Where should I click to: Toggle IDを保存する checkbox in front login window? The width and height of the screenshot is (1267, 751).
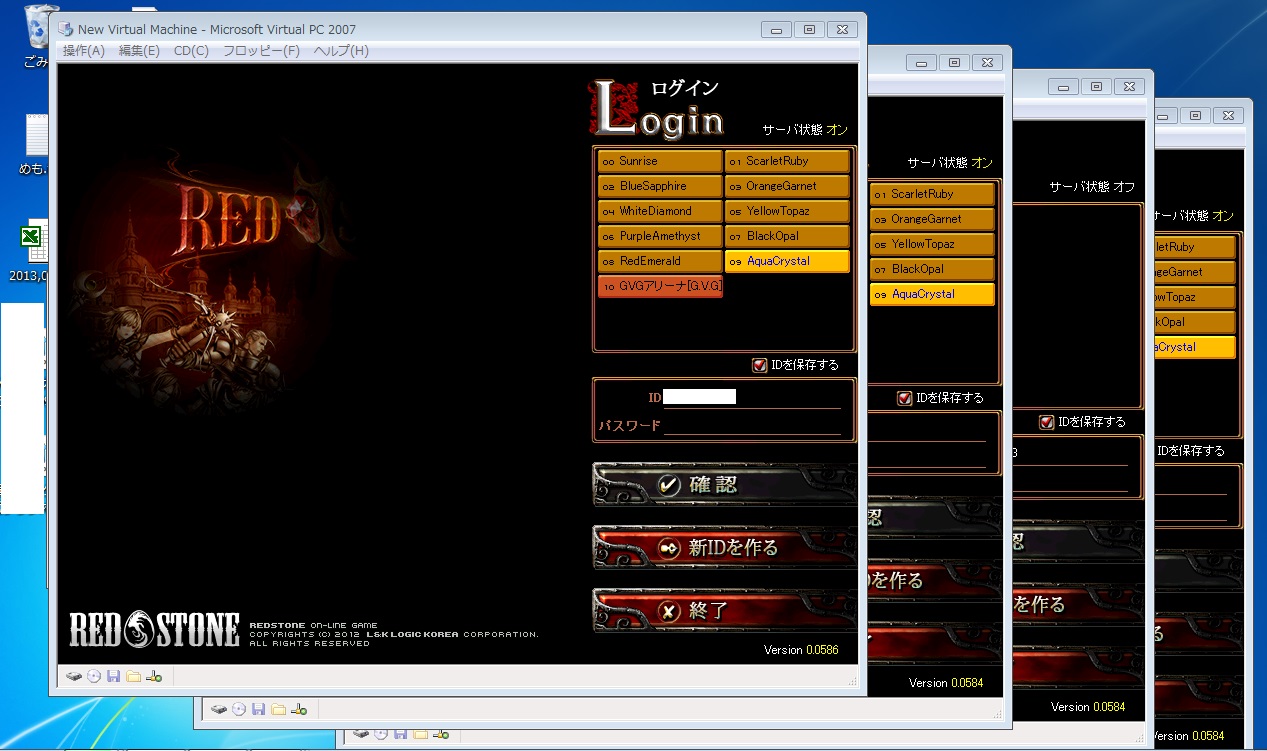click(760, 365)
